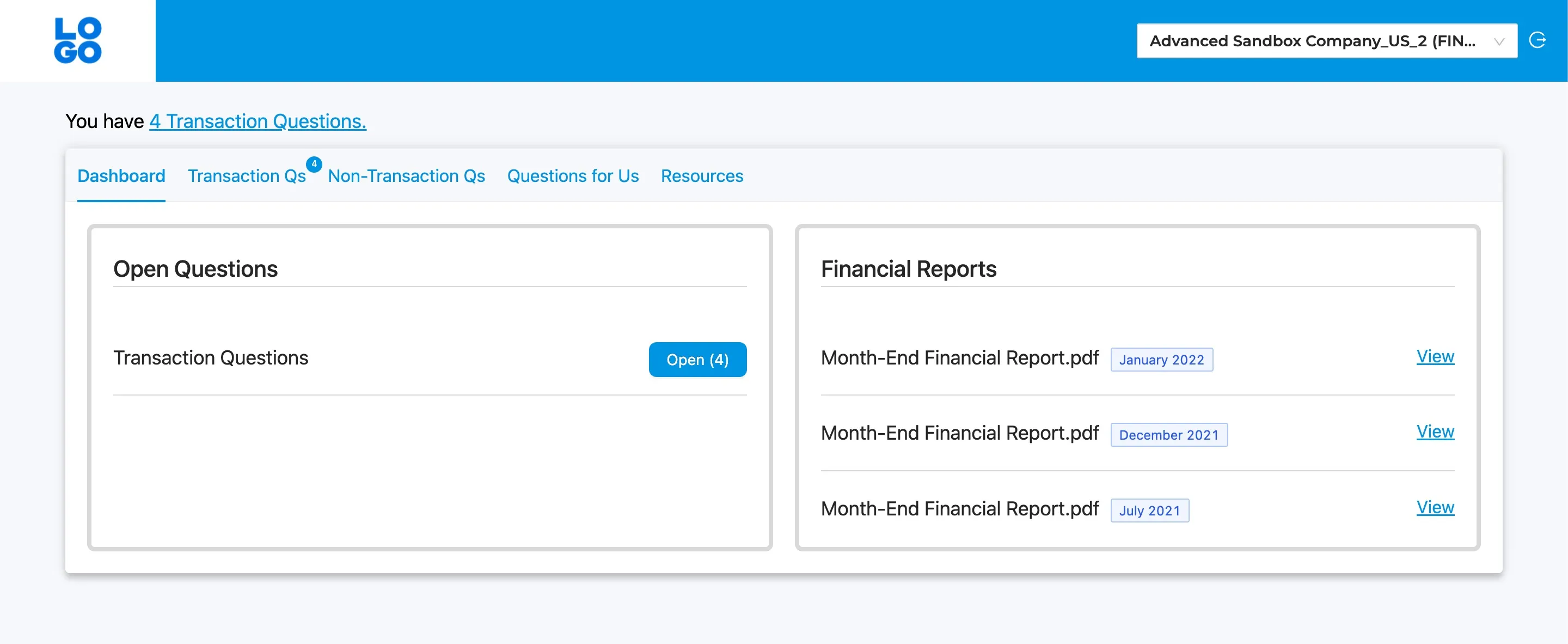Switch to the Transaction Qs tab

247,176
